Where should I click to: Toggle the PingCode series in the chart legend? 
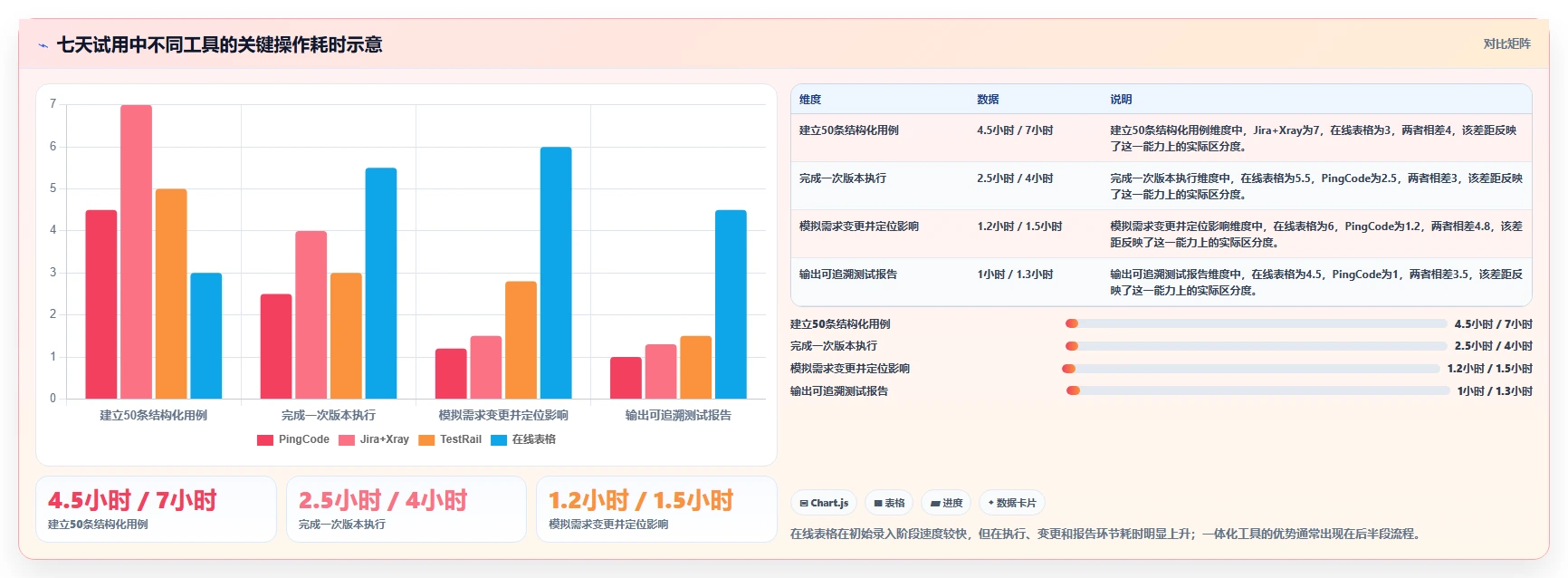click(293, 439)
